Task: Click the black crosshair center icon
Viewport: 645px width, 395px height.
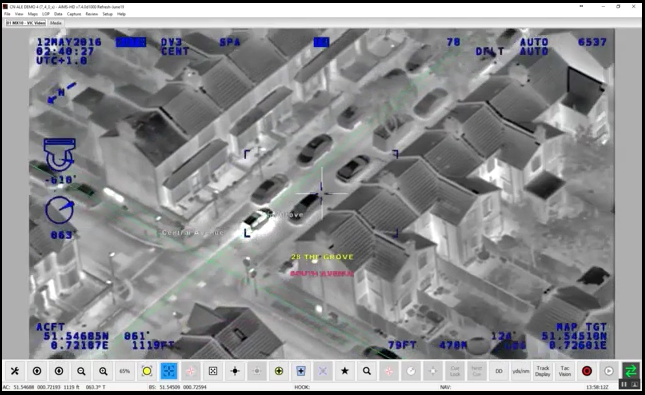Action: click(235, 371)
